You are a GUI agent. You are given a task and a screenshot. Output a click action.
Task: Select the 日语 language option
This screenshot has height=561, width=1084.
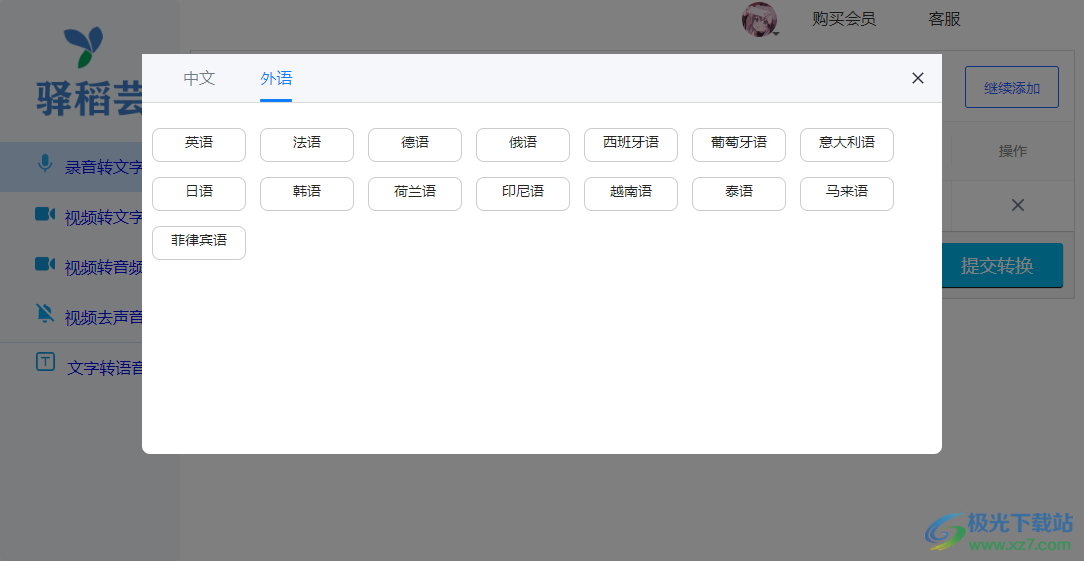[x=199, y=193]
